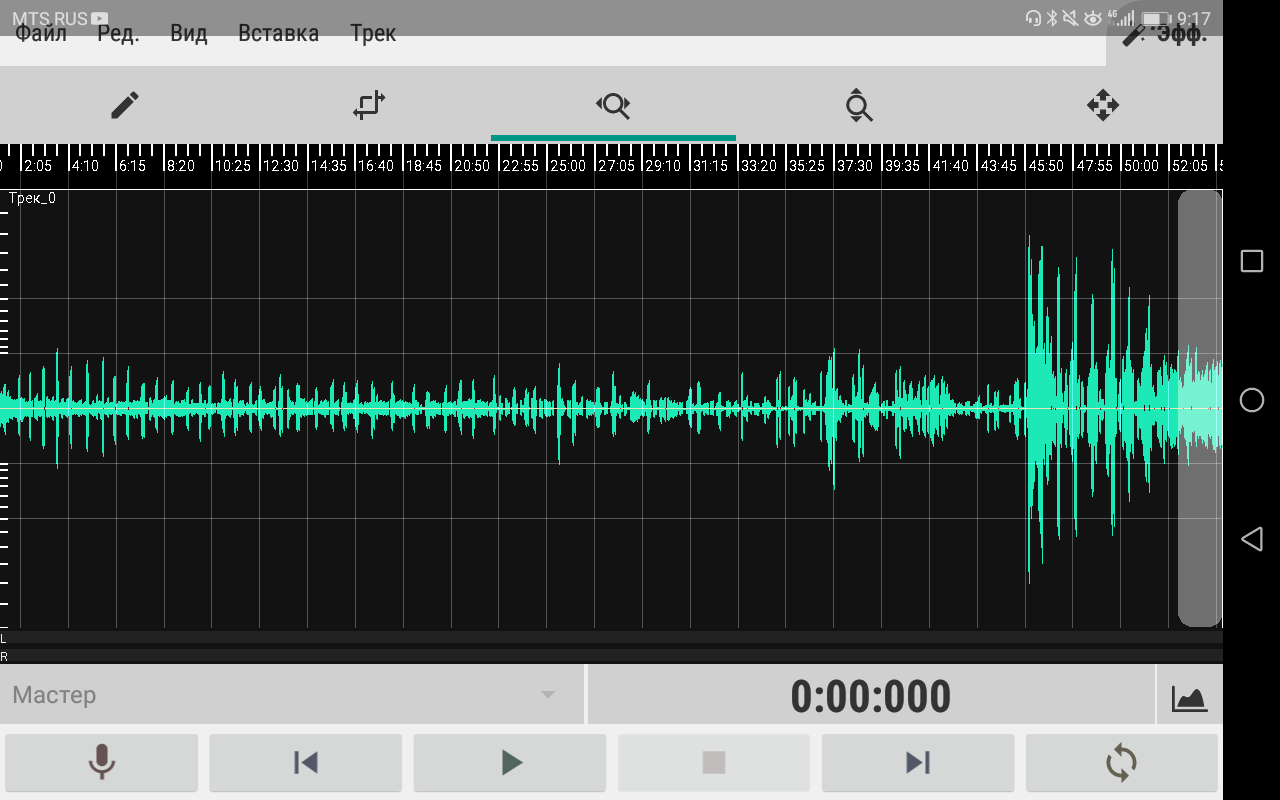
Task: Skip to the end of the track
Action: click(918, 763)
